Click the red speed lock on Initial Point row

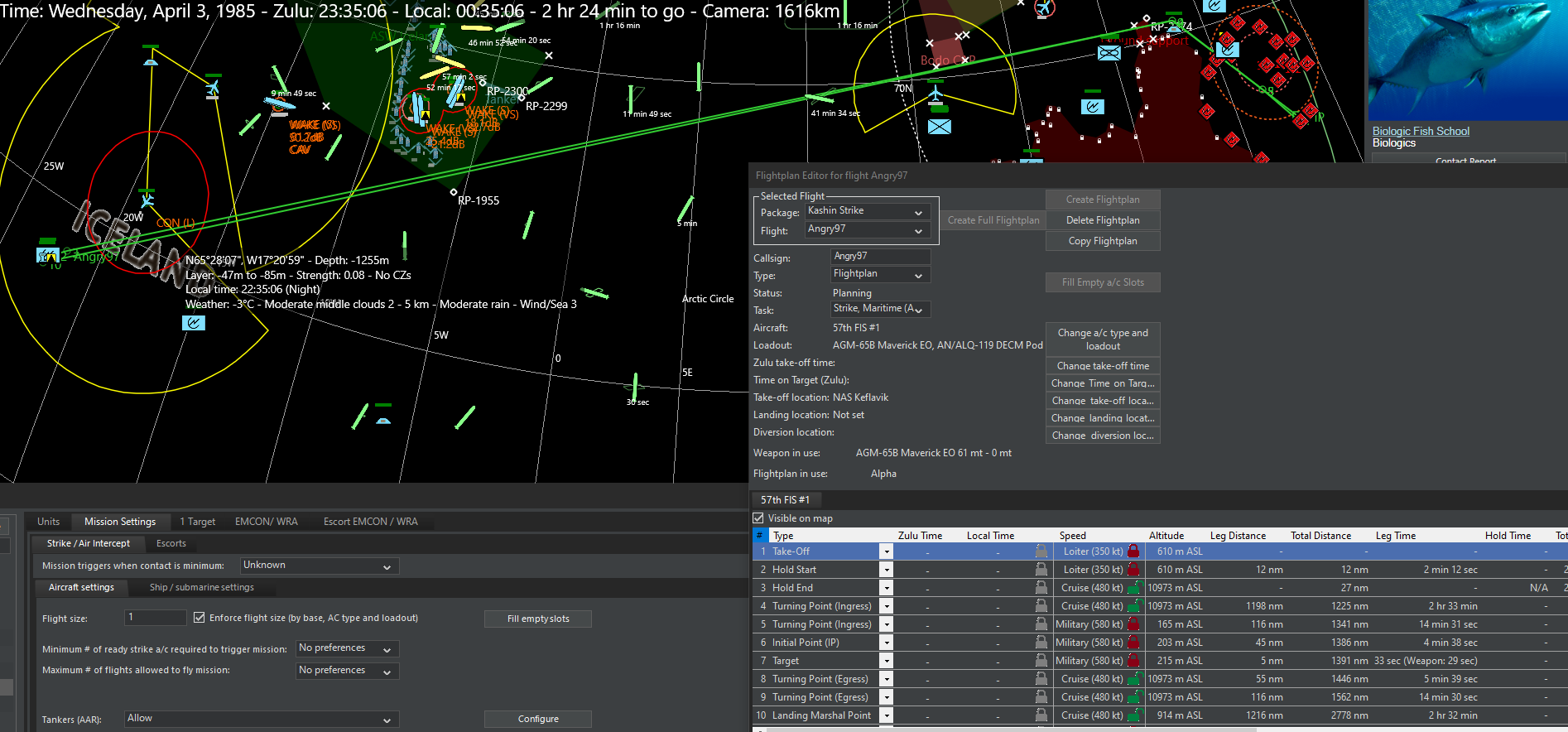1133,643
